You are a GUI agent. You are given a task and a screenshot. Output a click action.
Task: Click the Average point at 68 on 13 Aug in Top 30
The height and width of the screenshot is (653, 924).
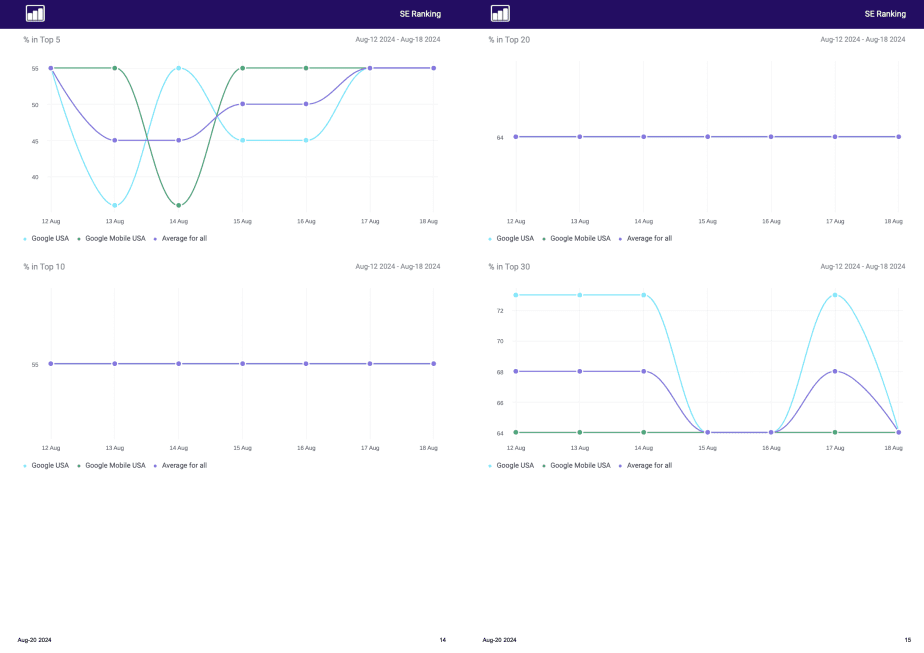pyautogui.click(x=580, y=371)
